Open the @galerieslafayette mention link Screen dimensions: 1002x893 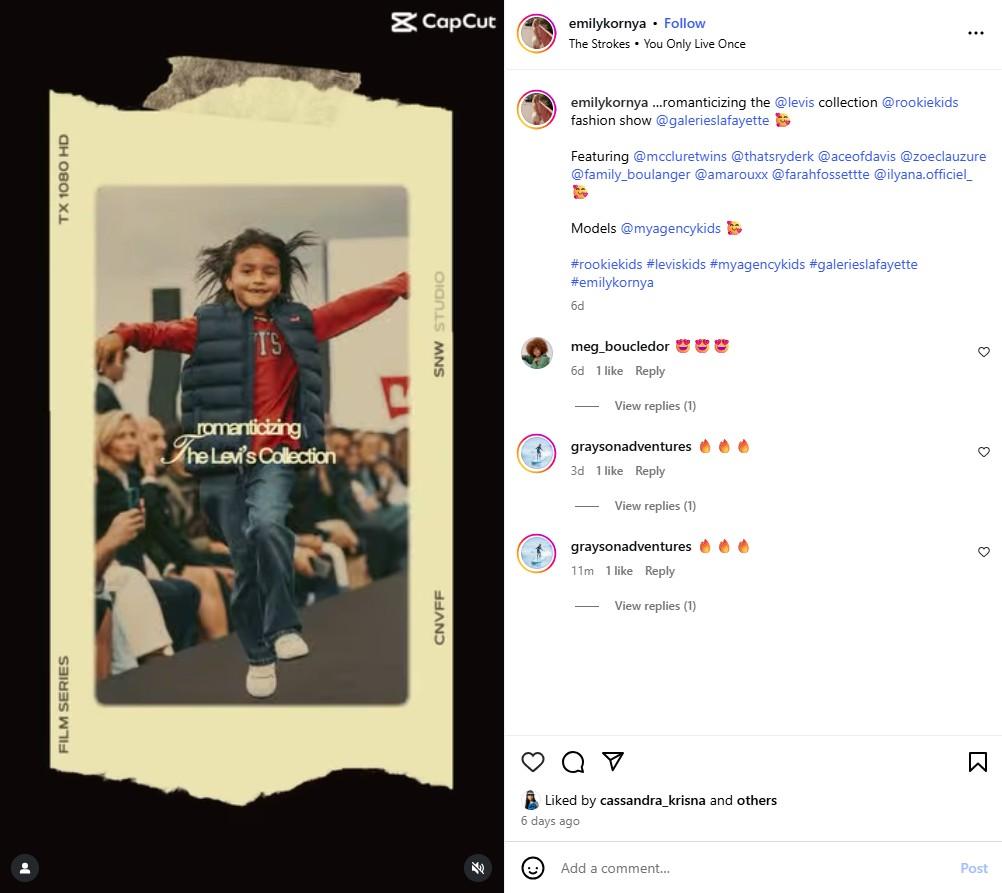click(x=712, y=120)
